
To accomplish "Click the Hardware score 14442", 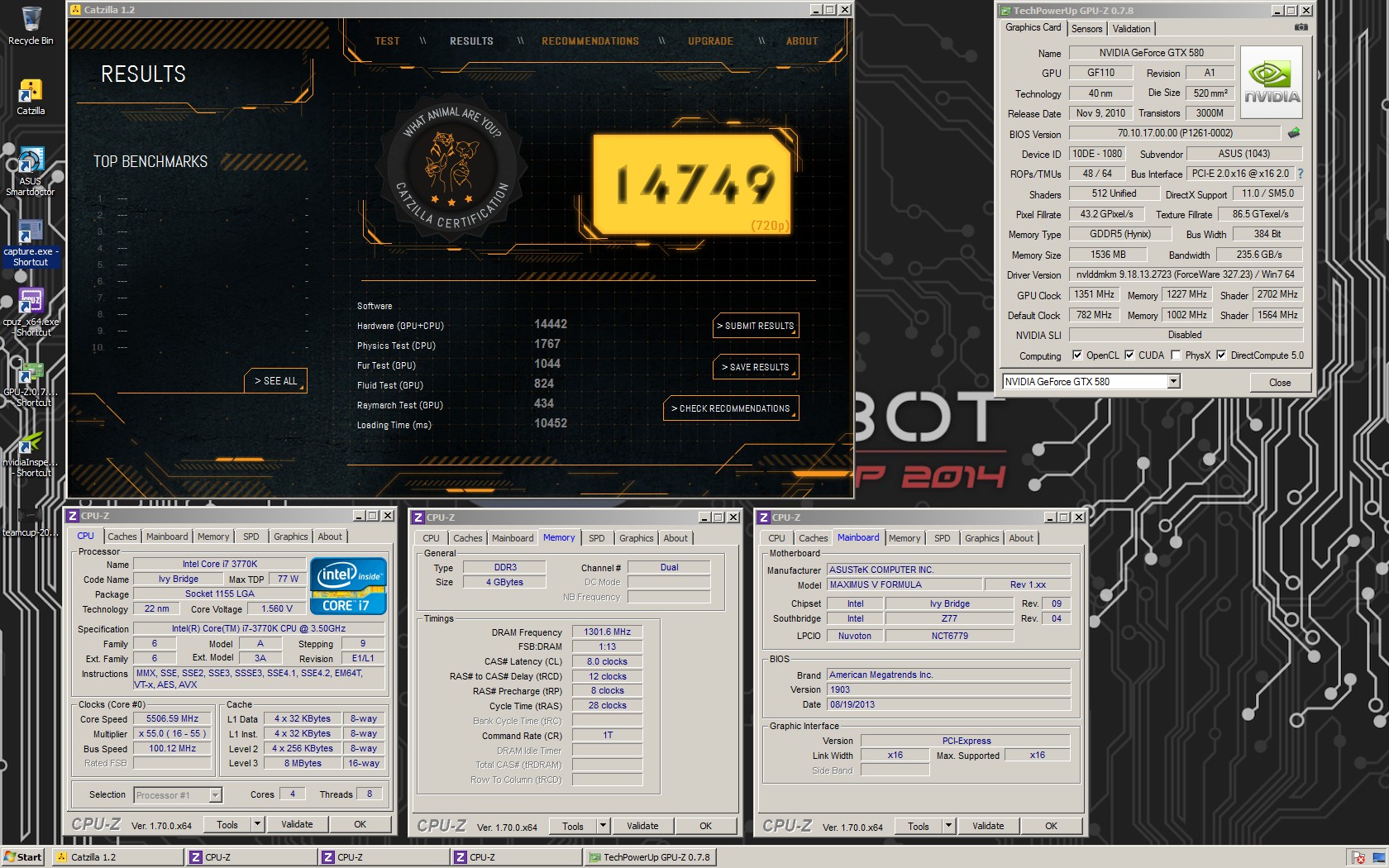I will click(x=551, y=324).
